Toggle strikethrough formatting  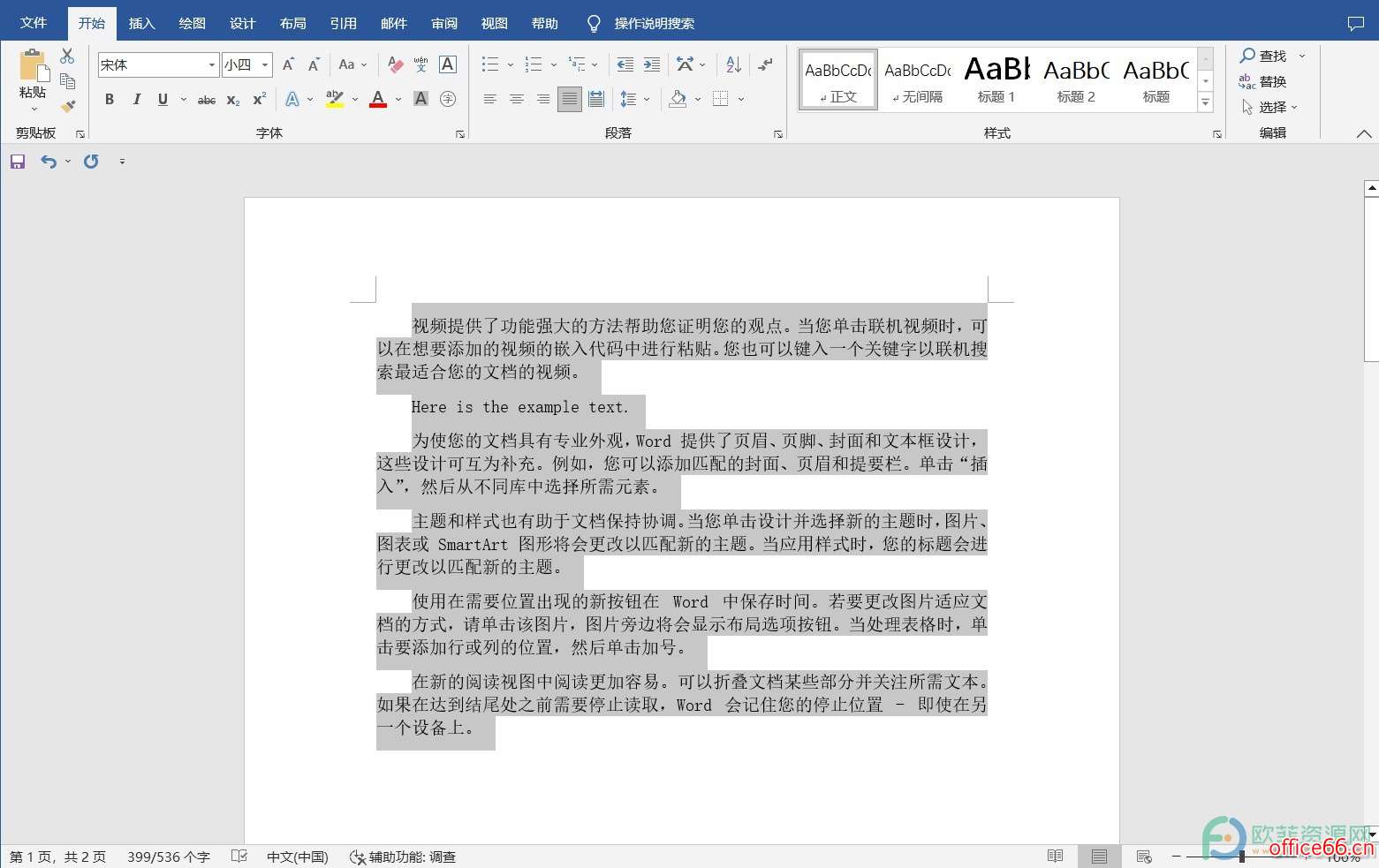coord(207,100)
